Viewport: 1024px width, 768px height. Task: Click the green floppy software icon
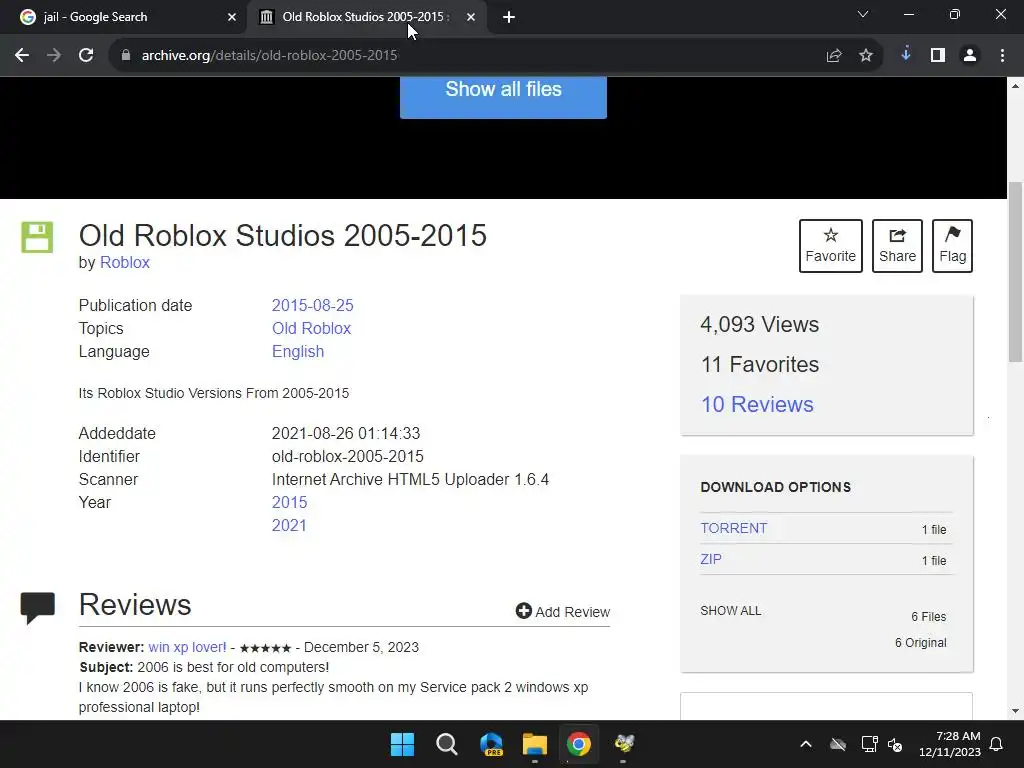tap(37, 237)
